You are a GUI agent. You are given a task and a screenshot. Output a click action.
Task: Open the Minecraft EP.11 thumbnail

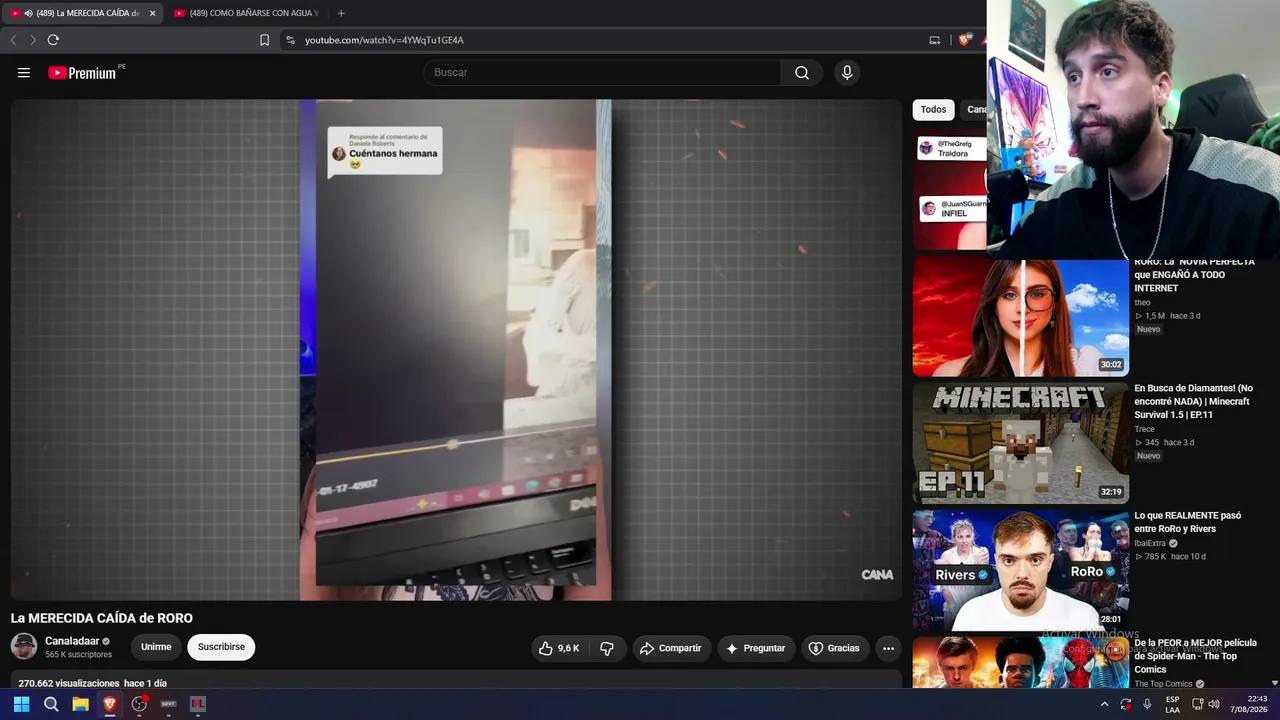[x=1021, y=443]
